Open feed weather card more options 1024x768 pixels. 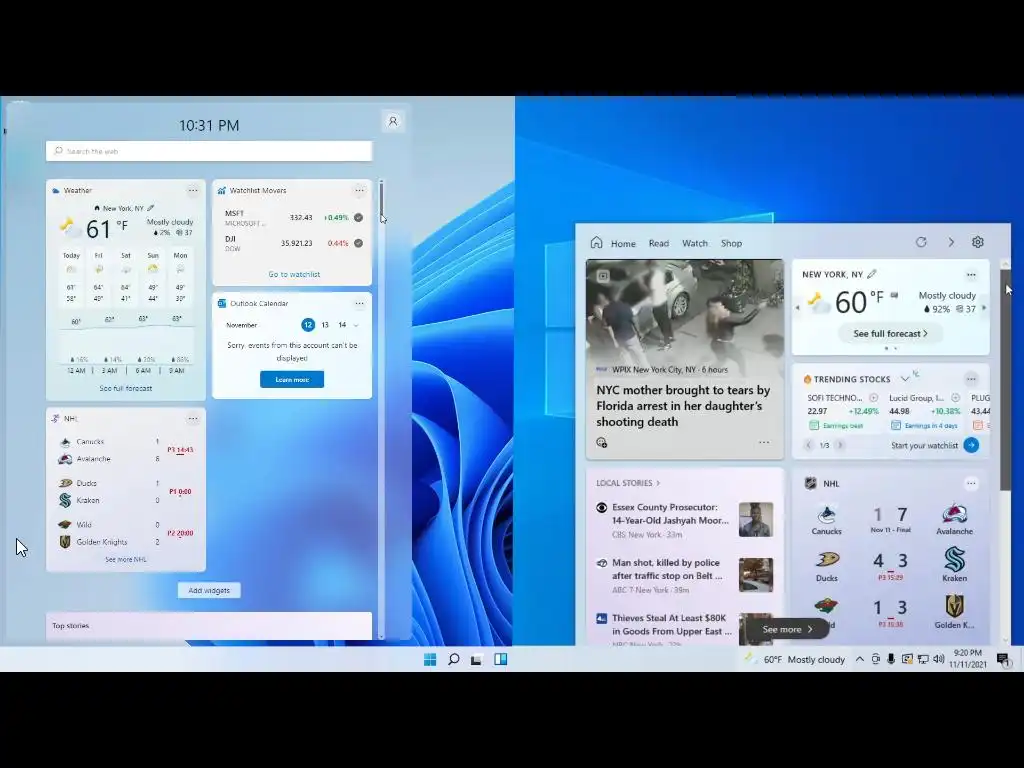click(x=971, y=275)
